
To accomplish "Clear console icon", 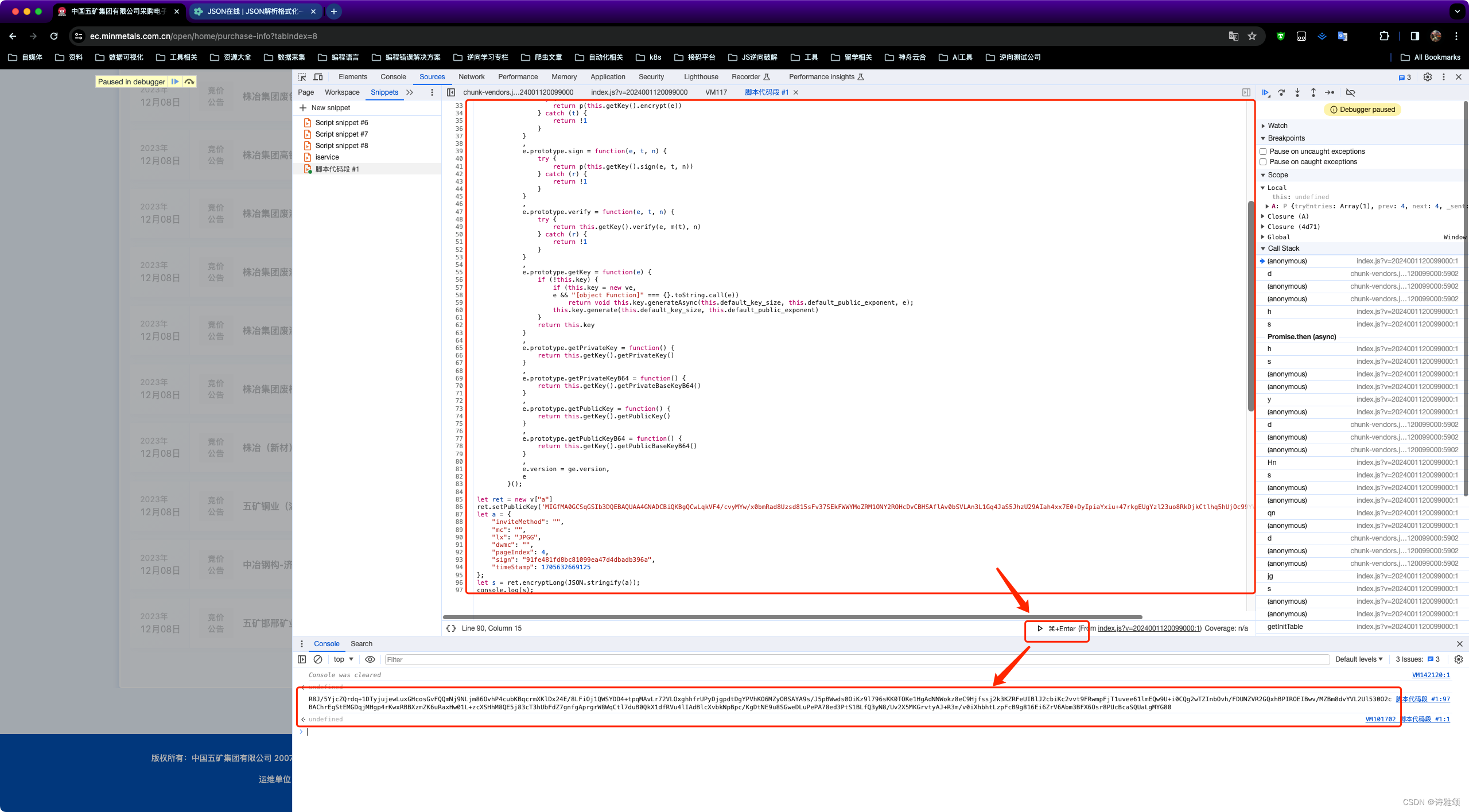I will 318,659.
